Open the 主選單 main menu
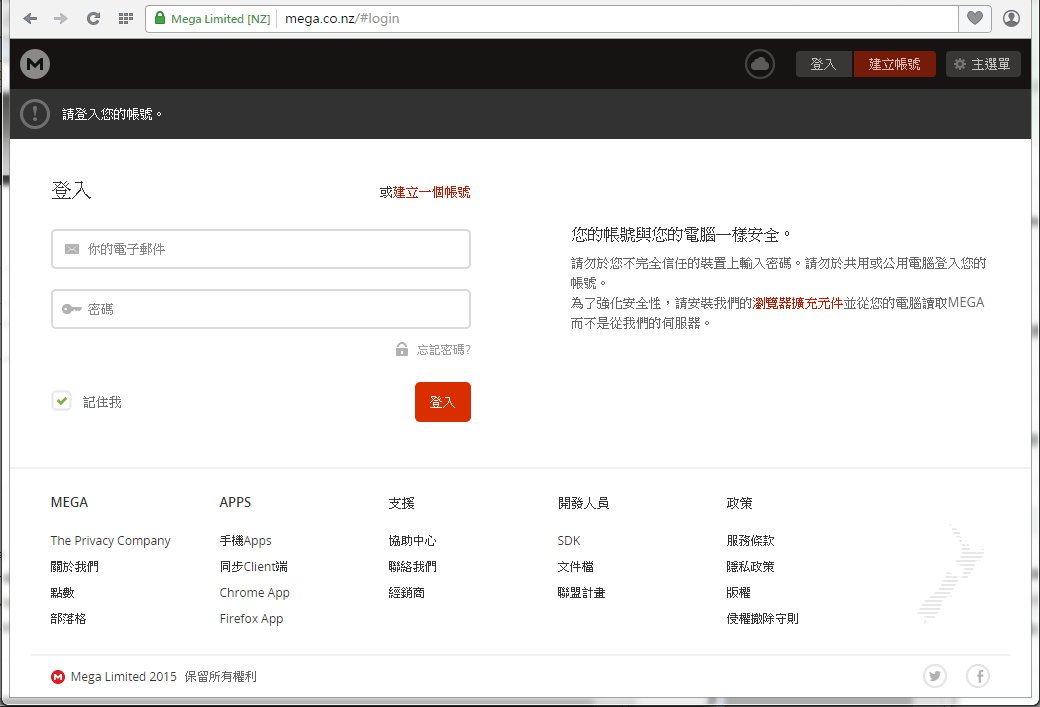The height and width of the screenshot is (707, 1040). (x=983, y=64)
